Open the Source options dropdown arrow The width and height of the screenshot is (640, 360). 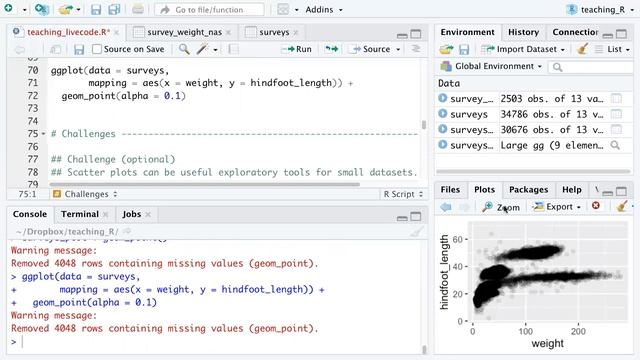click(x=398, y=50)
